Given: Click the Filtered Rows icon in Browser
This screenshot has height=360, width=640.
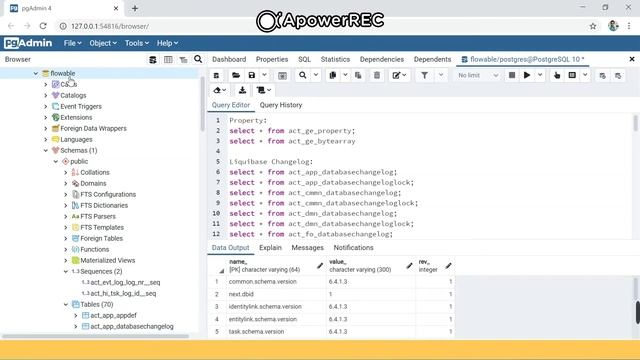Looking at the screenshot, I should 183,60.
